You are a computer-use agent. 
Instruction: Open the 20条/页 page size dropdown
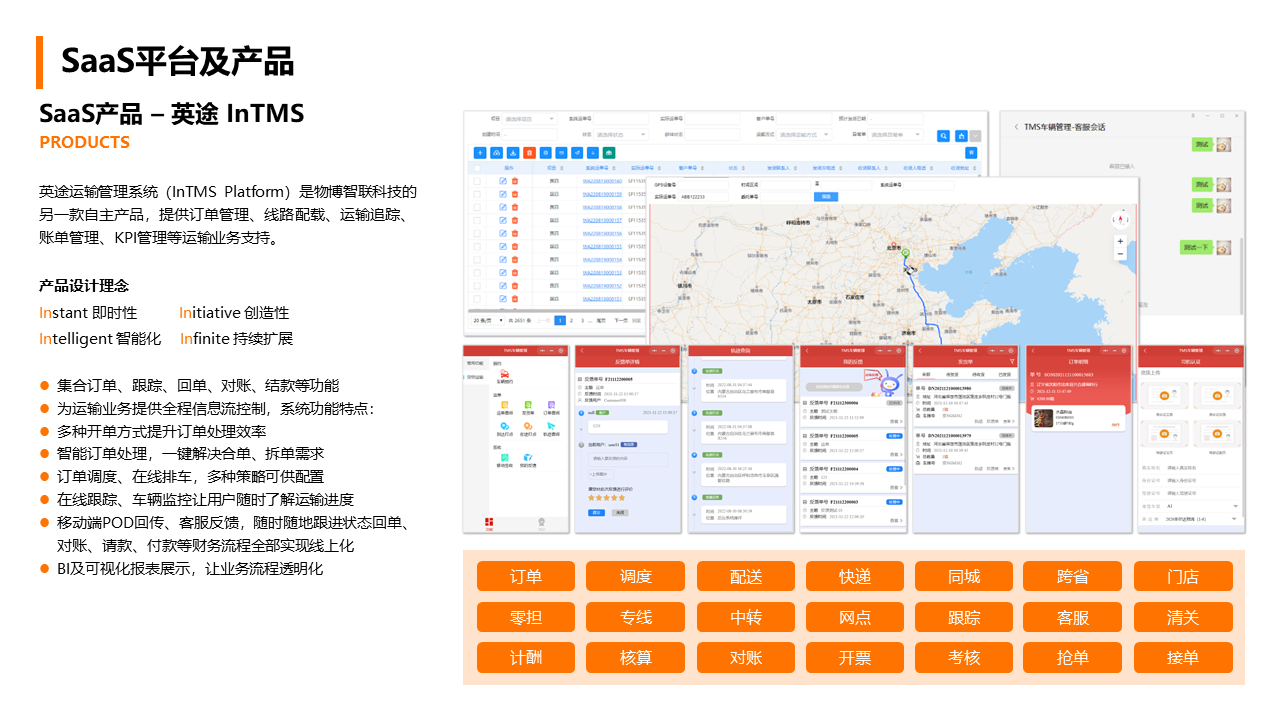tap(487, 320)
